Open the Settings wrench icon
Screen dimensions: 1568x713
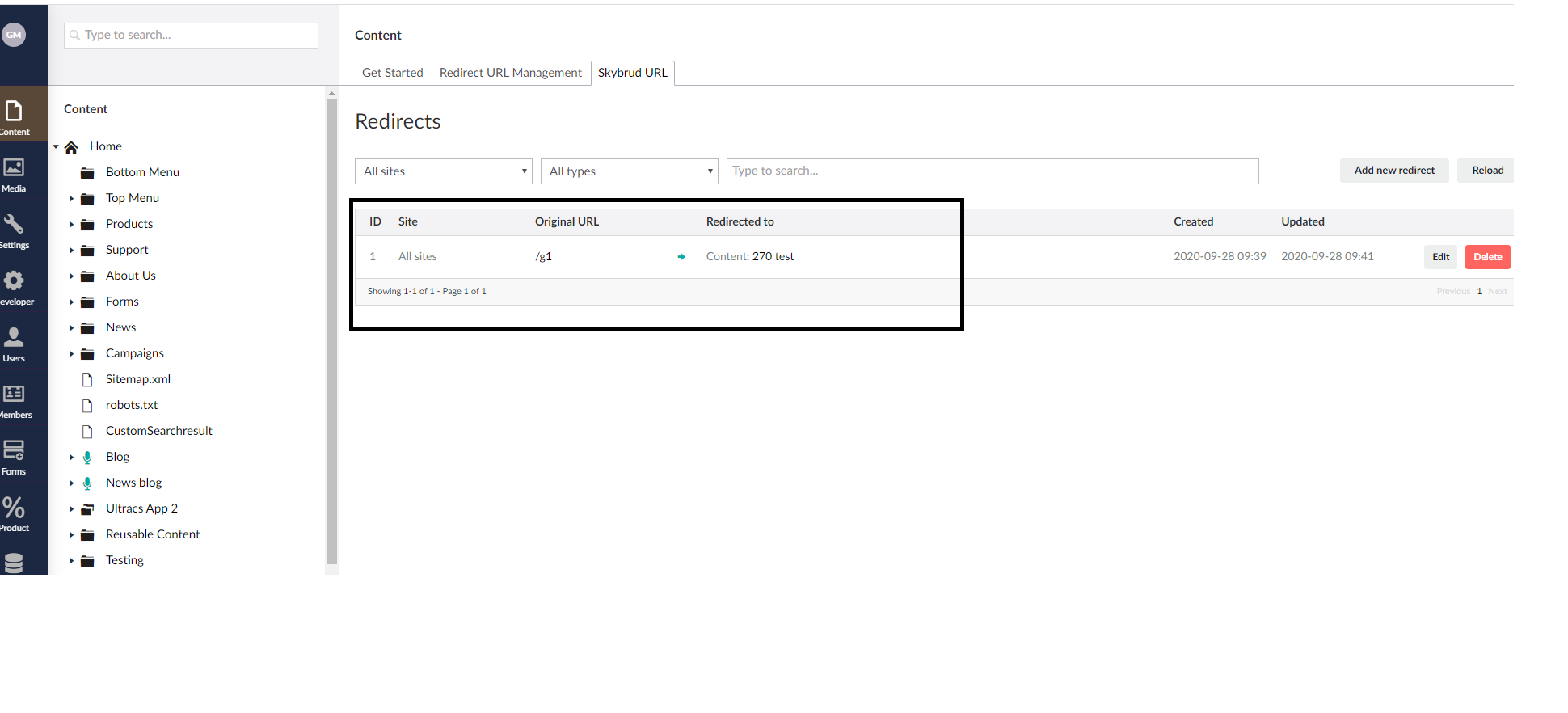click(14, 224)
